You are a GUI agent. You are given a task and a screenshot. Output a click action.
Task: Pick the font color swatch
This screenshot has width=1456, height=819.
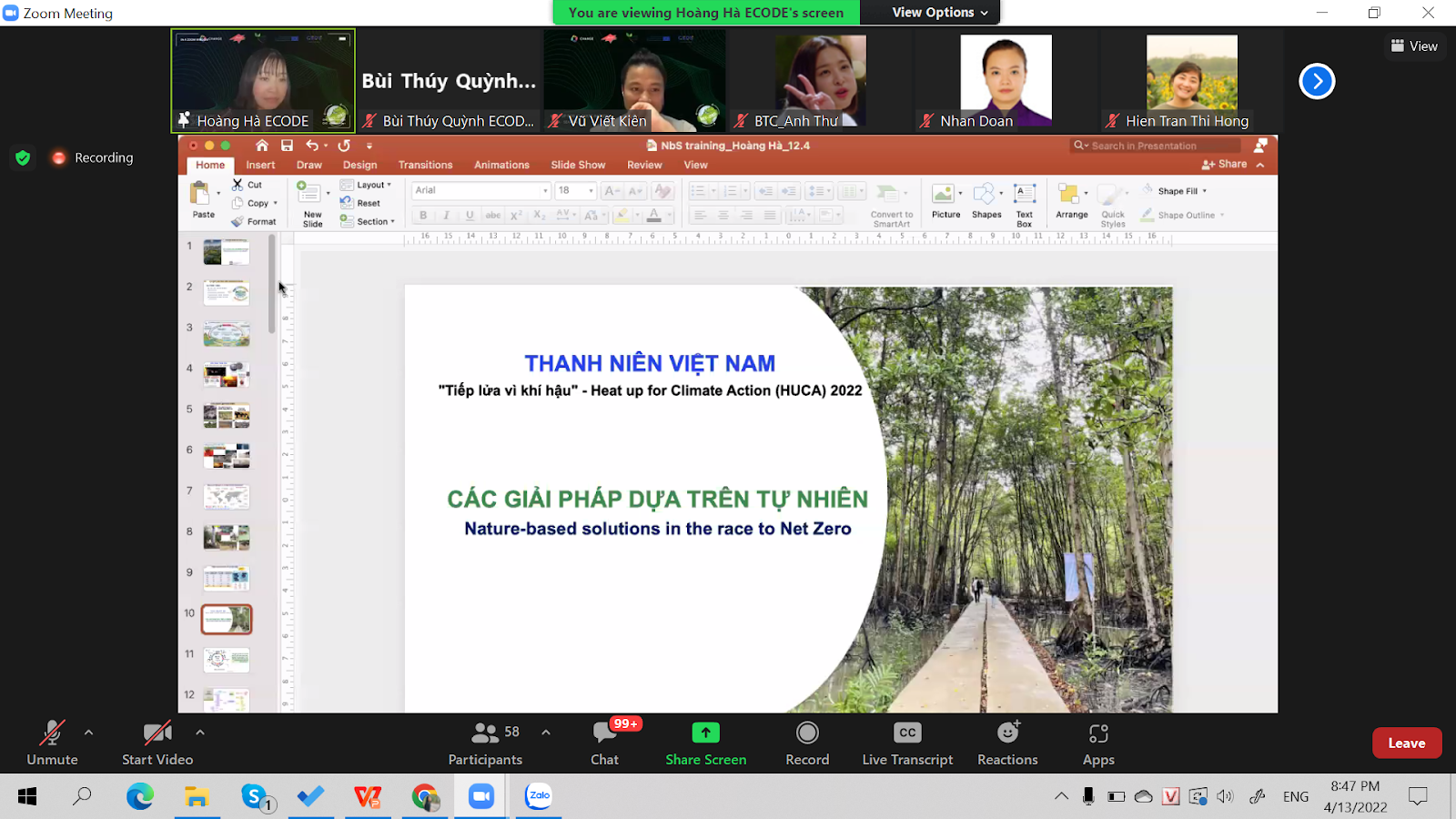click(x=654, y=216)
